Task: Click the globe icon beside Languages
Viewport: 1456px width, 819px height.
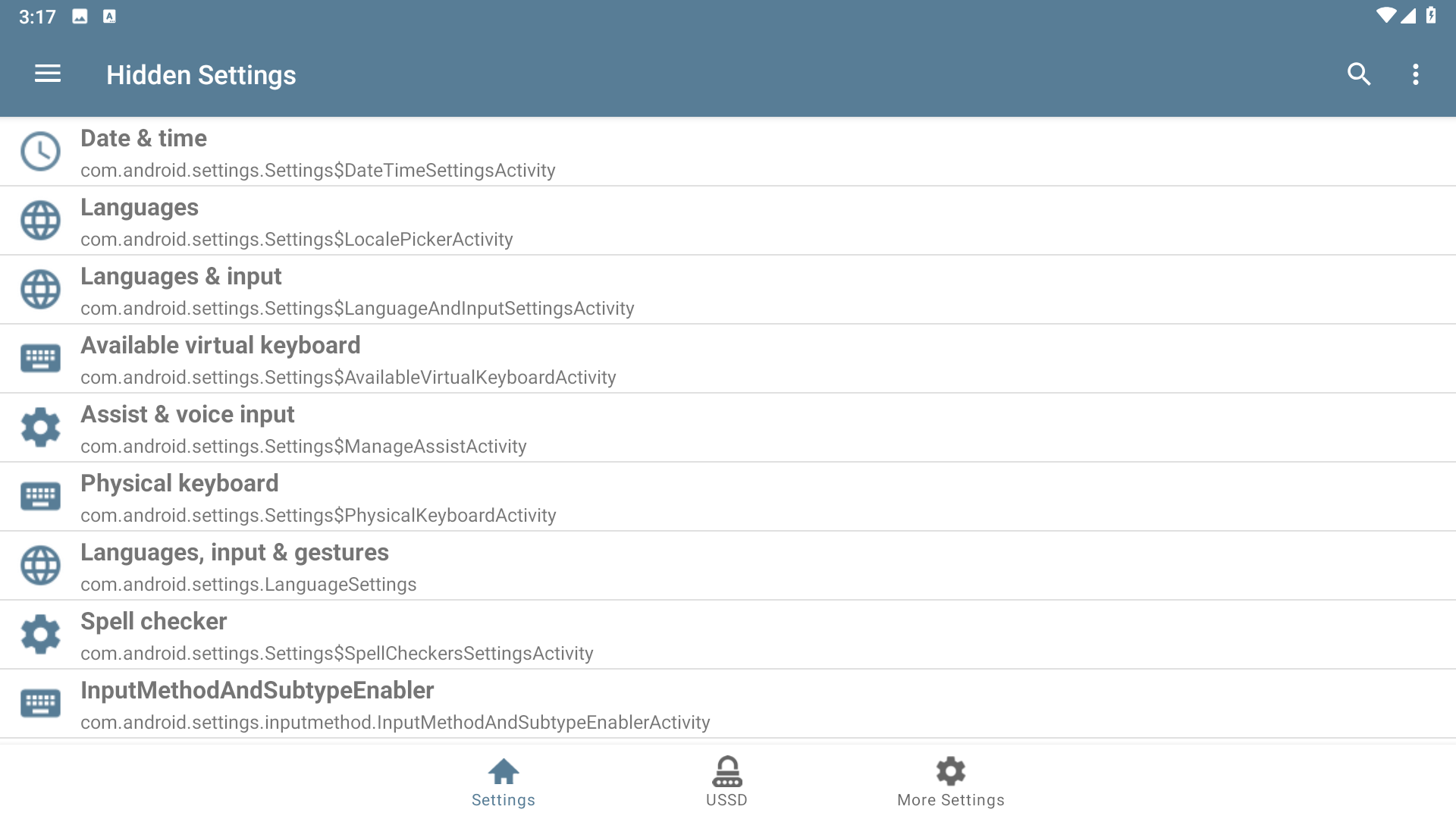Action: pos(40,221)
